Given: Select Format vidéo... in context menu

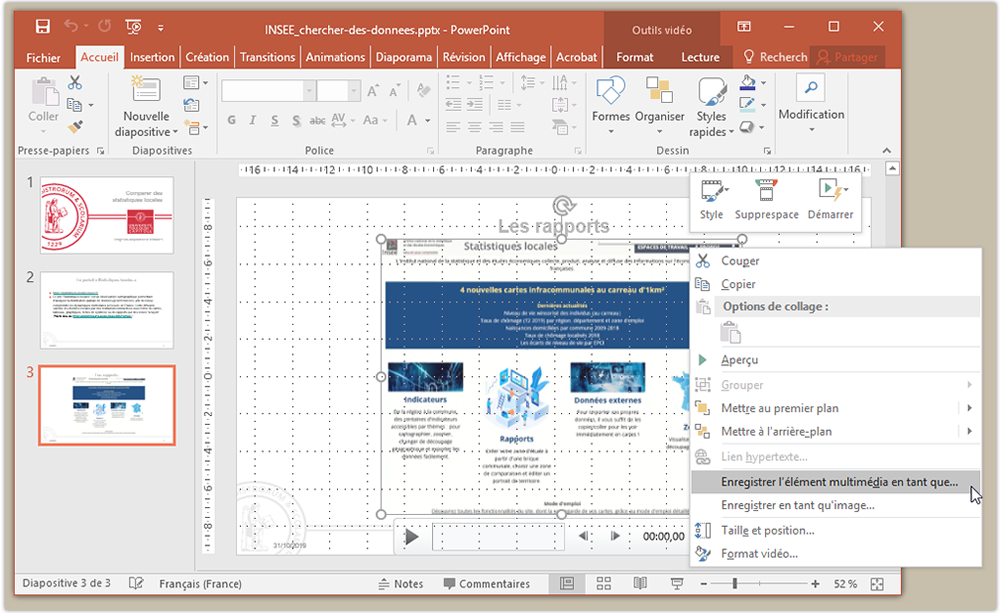Looking at the screenshot, I should pyautogui.click(x=759, y=554).
